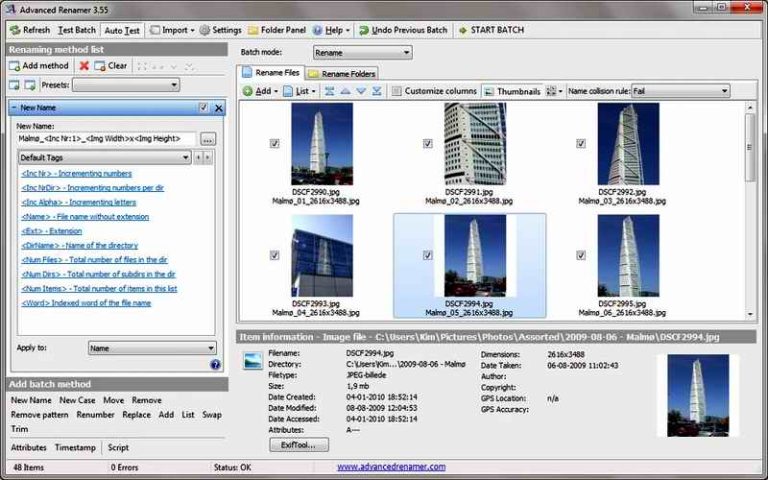Disable the New Name method checkbox
Viewport: 768px width, 480px height.
pos(203,107)
